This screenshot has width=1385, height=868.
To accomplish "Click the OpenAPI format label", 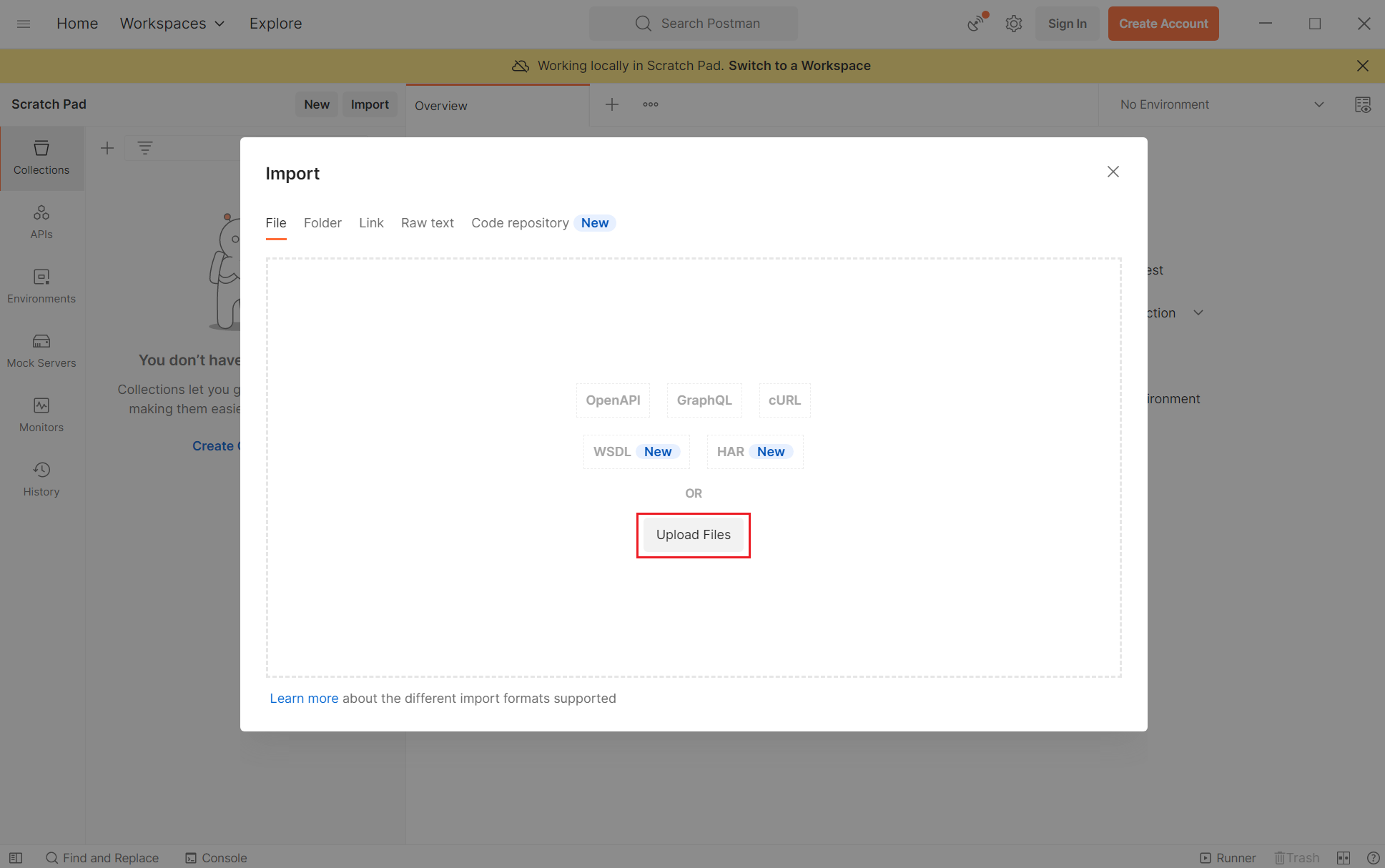I will (613, 400).
